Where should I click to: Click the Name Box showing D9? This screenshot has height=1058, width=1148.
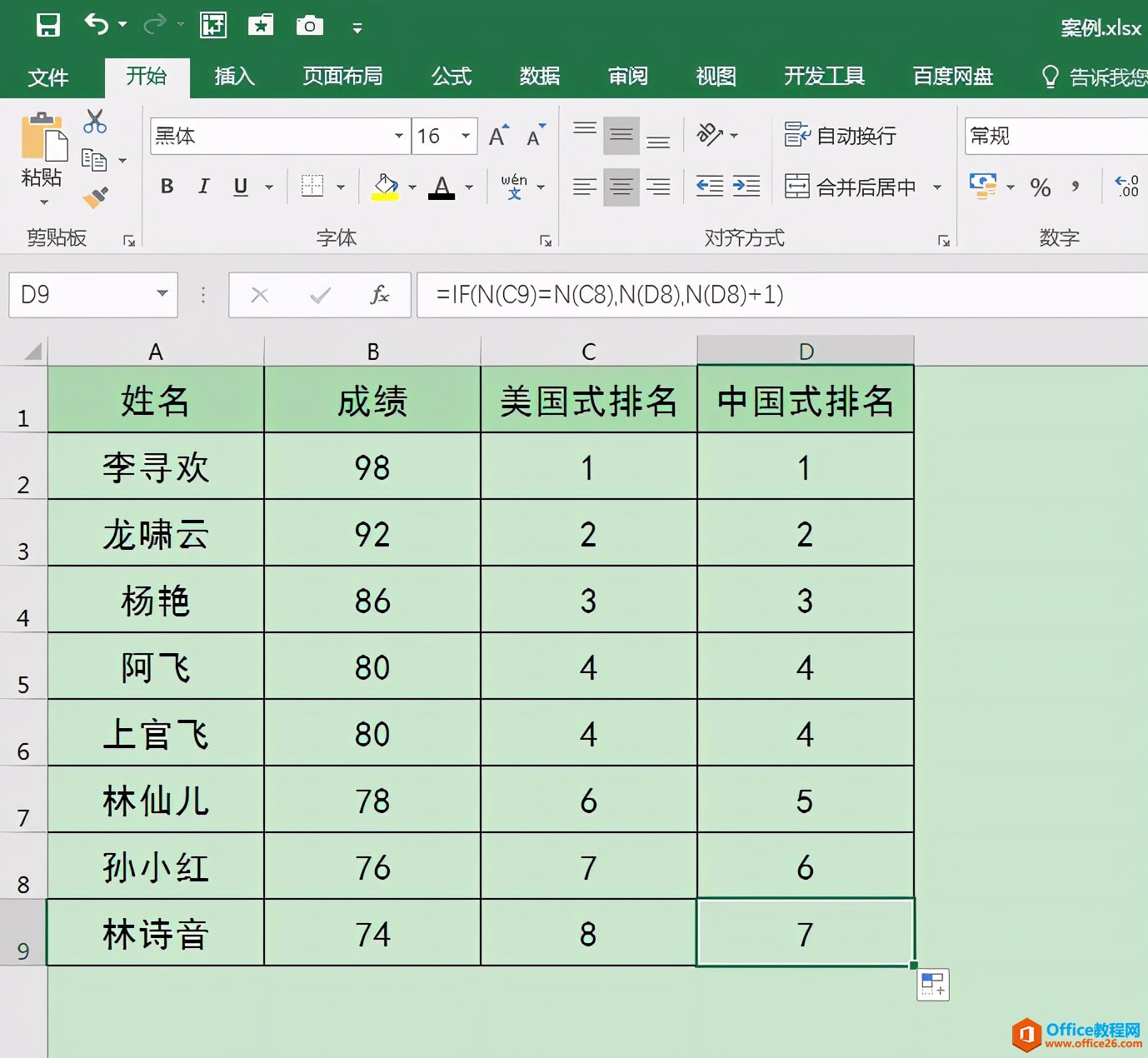point(92,295)
